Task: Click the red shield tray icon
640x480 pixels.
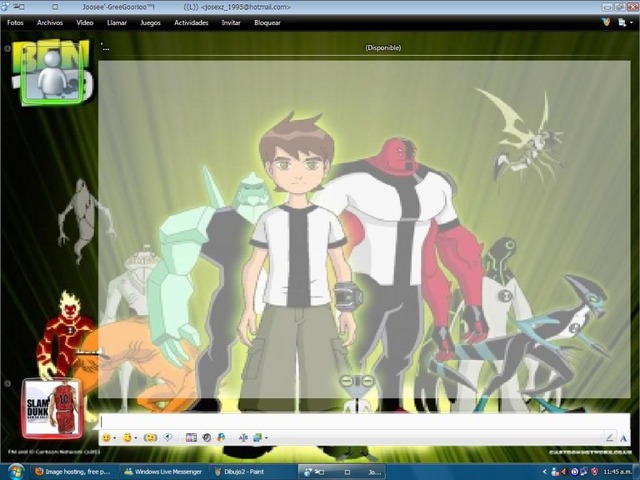Action: pyautogui.click(x=595, y=472)
